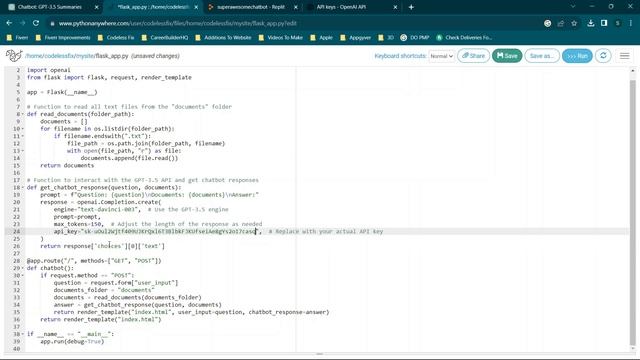The image size is (640, 360).
Task: Click the Save as... button
Action: 542,56
